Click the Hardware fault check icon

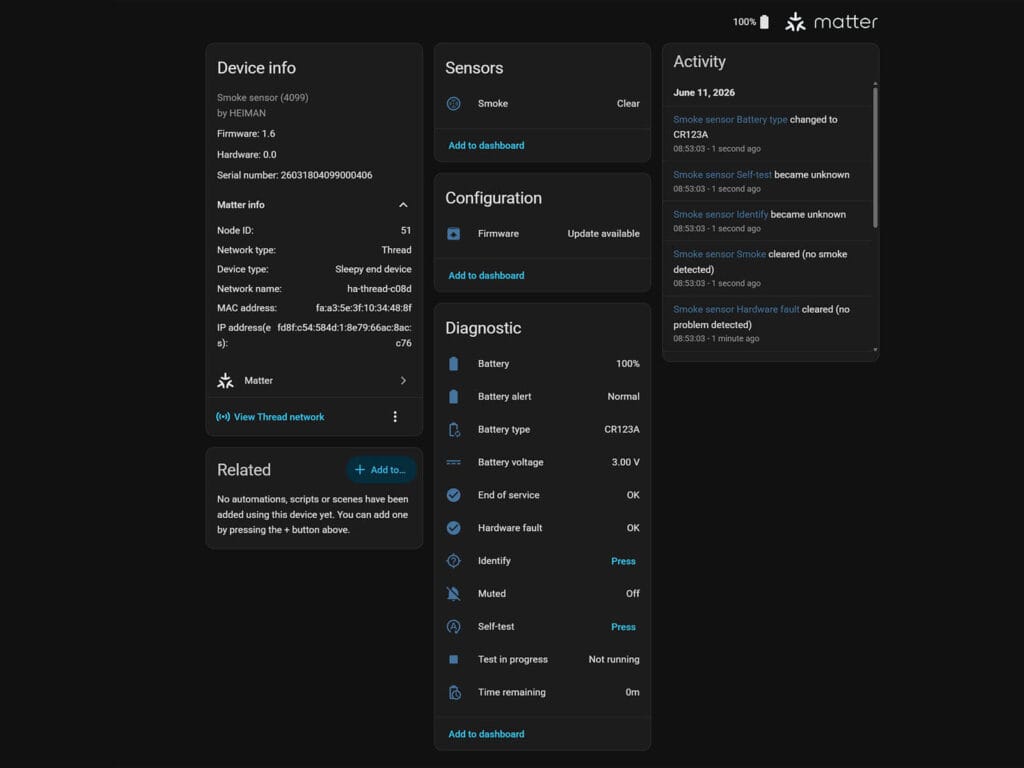click(x=453, y=528)
